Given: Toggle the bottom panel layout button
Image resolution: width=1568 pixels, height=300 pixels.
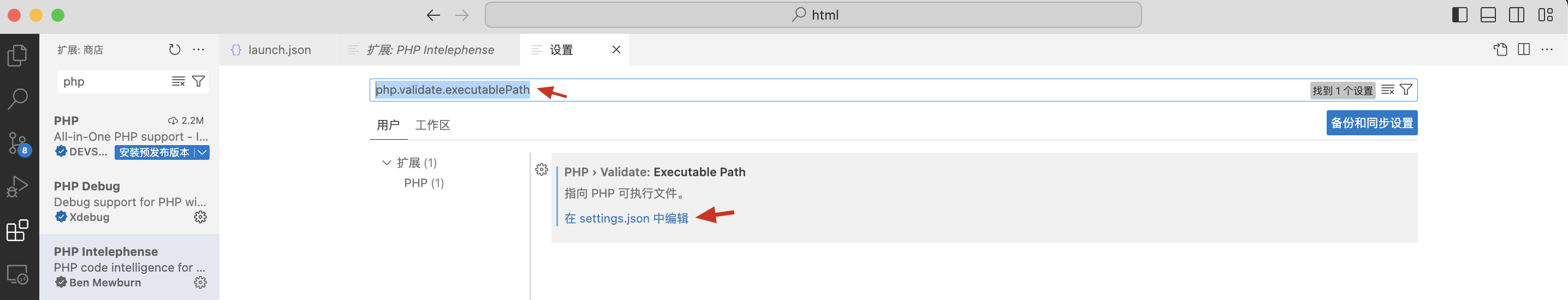Looking at the screenshot, I should tap(1488, 15).
